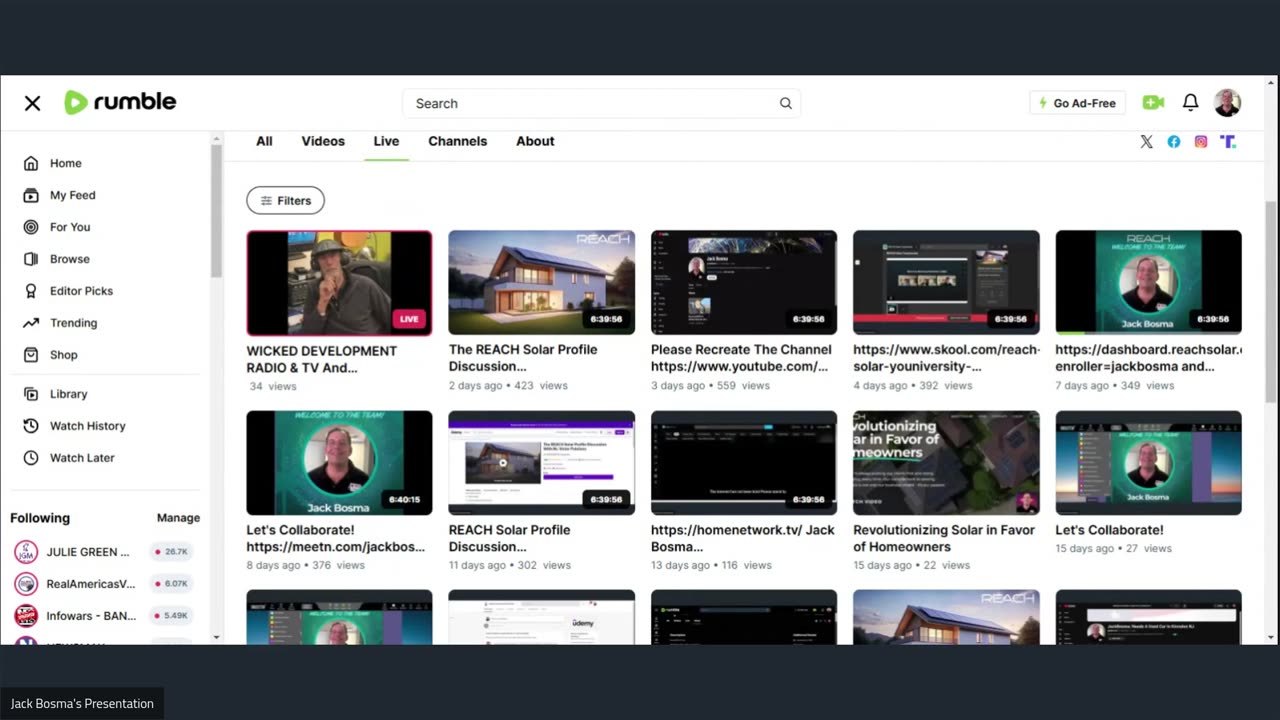Viewport: 1280px width, 720px height.
Task: Click the Library sidebar icon
Action: (x=31, y=394)
